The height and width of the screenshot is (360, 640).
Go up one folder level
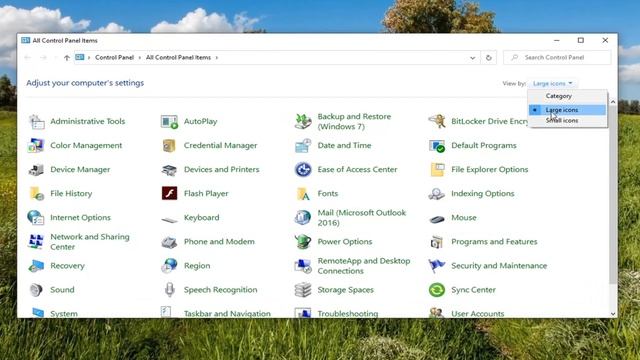click(x=67, y=58)
